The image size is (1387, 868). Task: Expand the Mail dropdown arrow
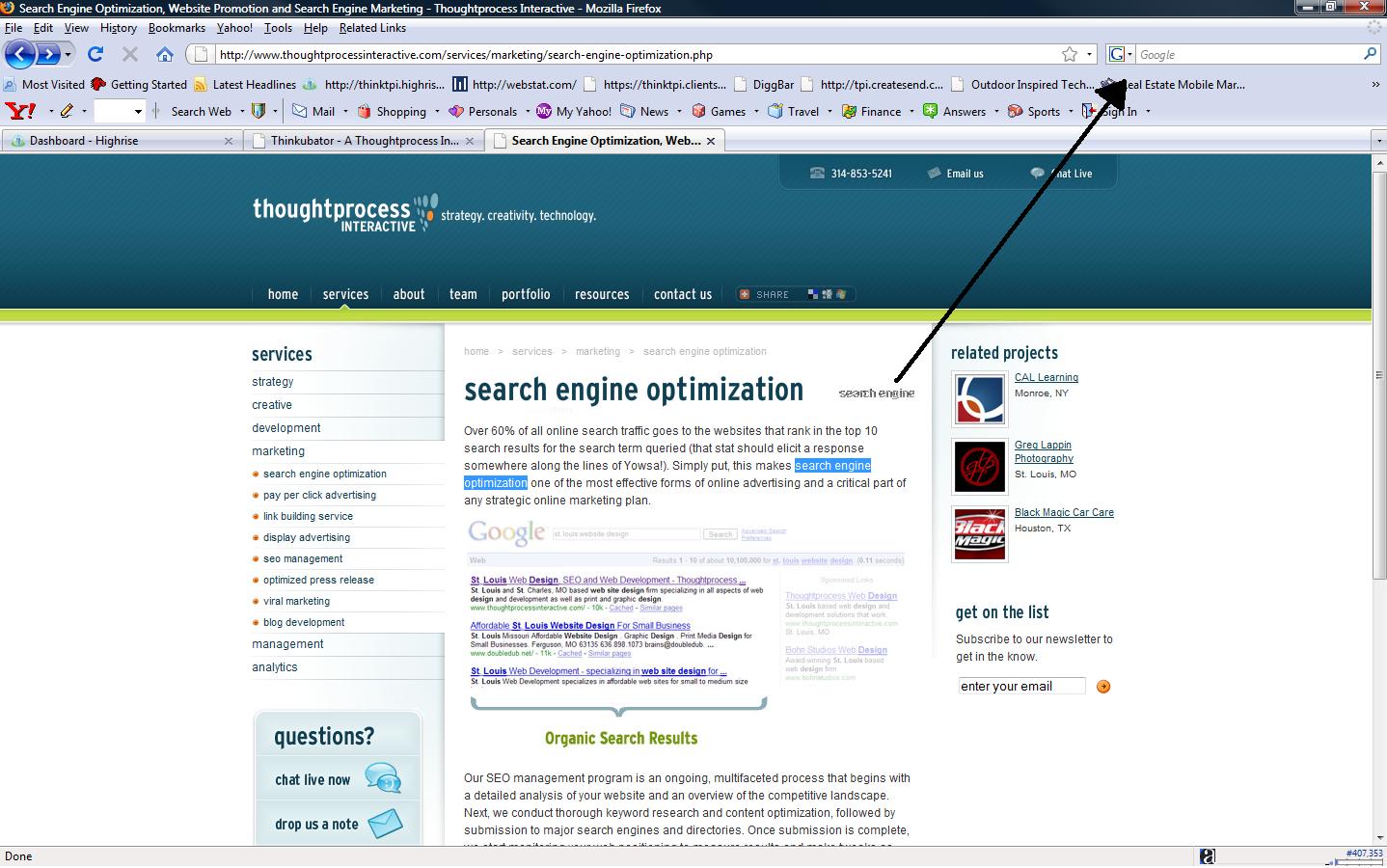tap(345, 111)
